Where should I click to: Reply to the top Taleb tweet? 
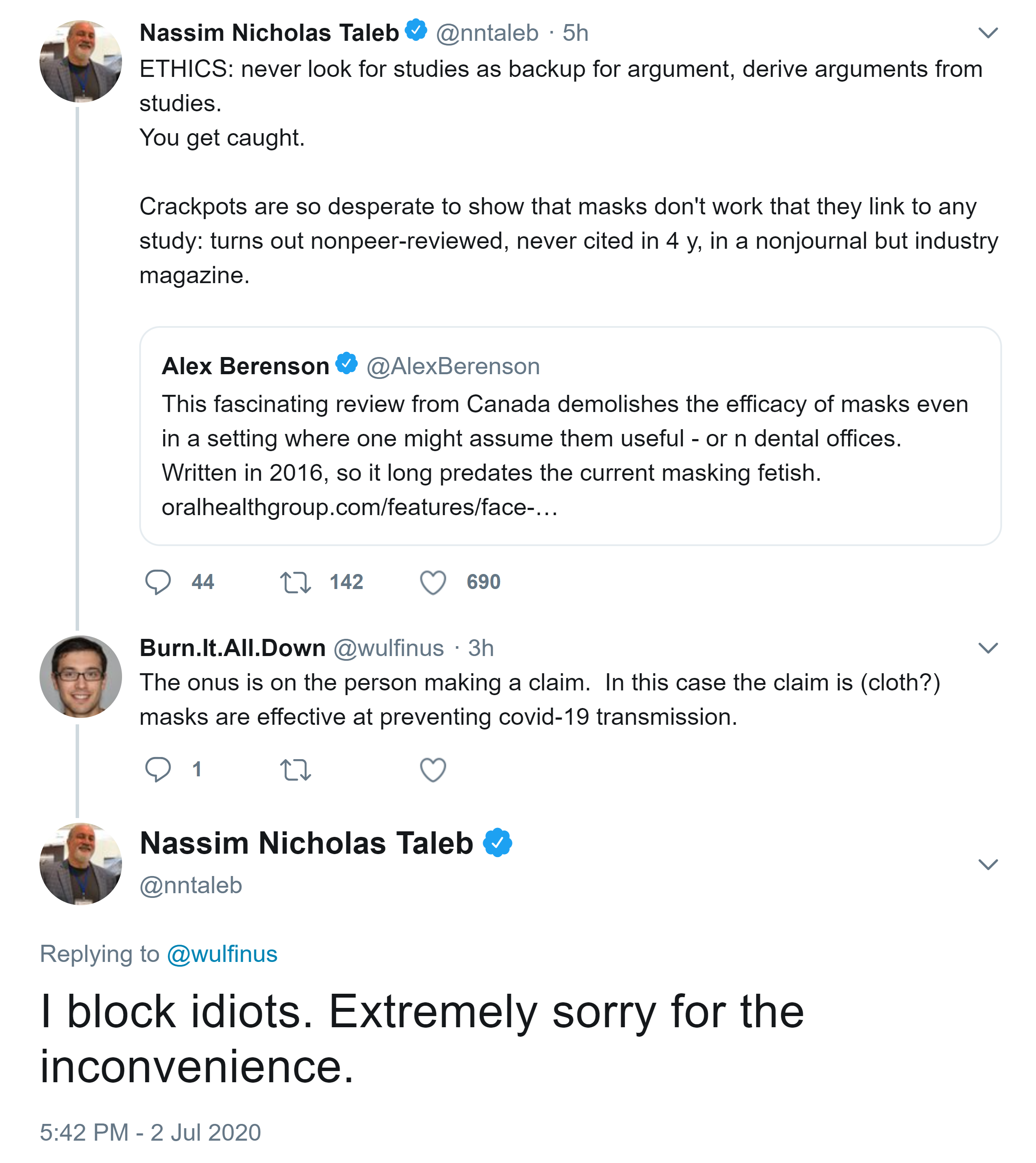point(158,582)
